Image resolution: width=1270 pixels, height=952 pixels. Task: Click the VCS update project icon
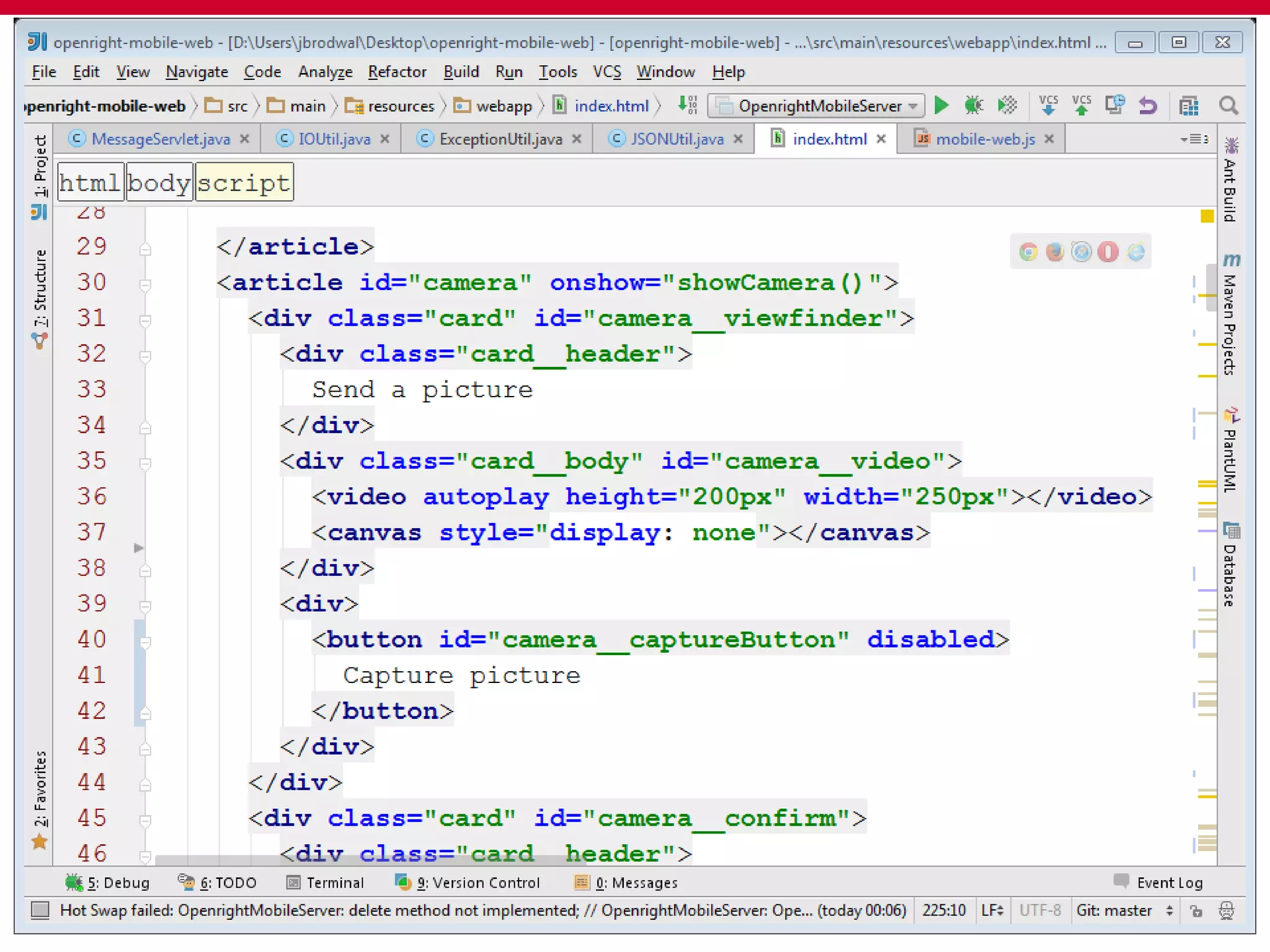click(1048, 106)
